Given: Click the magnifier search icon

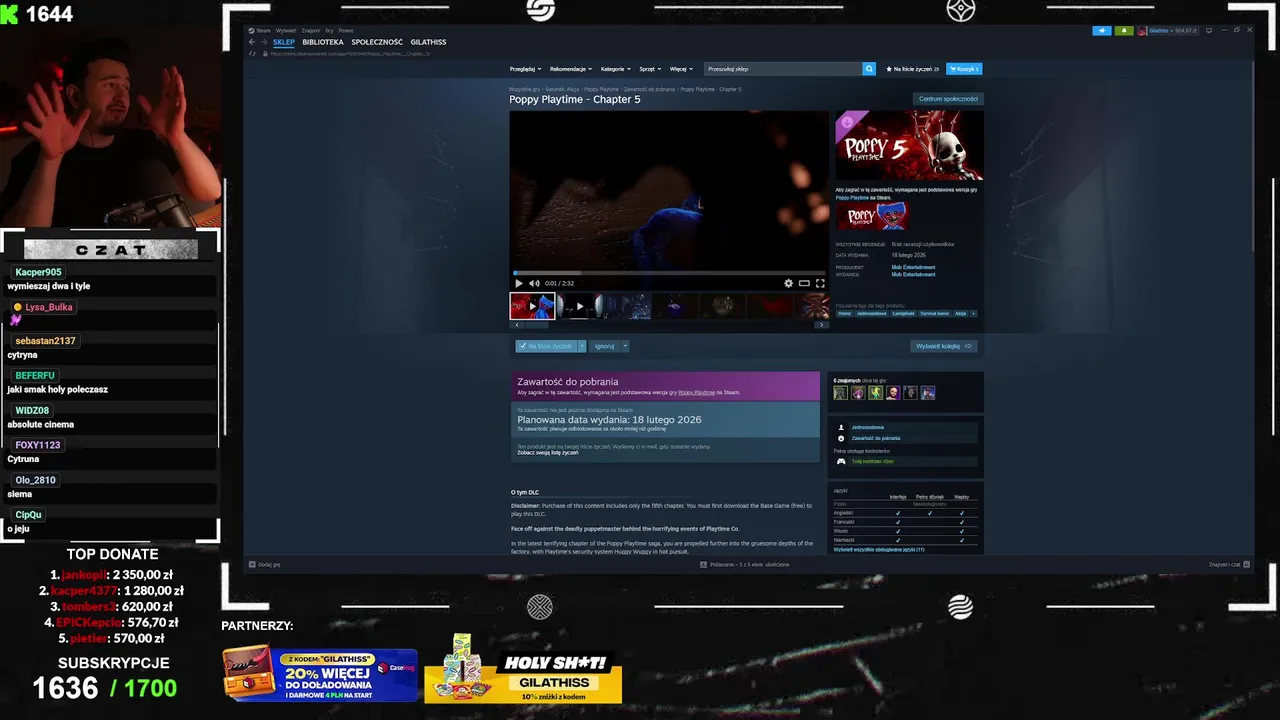Looking at the screenshot, I should coord(869,69).
